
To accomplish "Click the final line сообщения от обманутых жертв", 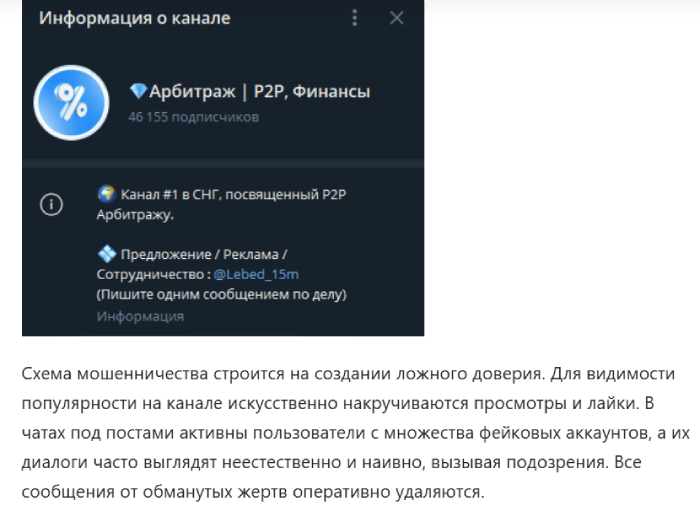I will coord(250,464).
